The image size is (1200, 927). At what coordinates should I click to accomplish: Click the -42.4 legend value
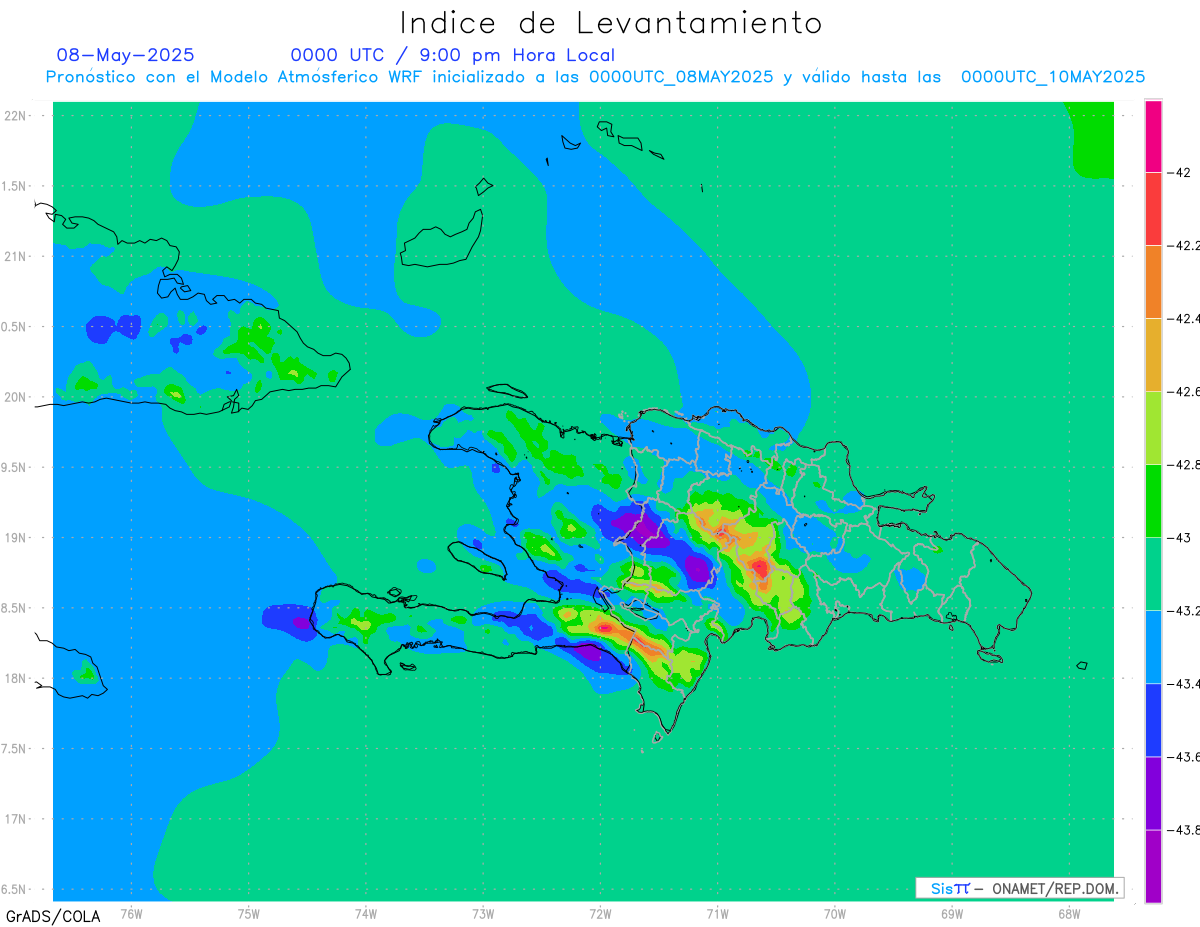tap(1185, 319)
